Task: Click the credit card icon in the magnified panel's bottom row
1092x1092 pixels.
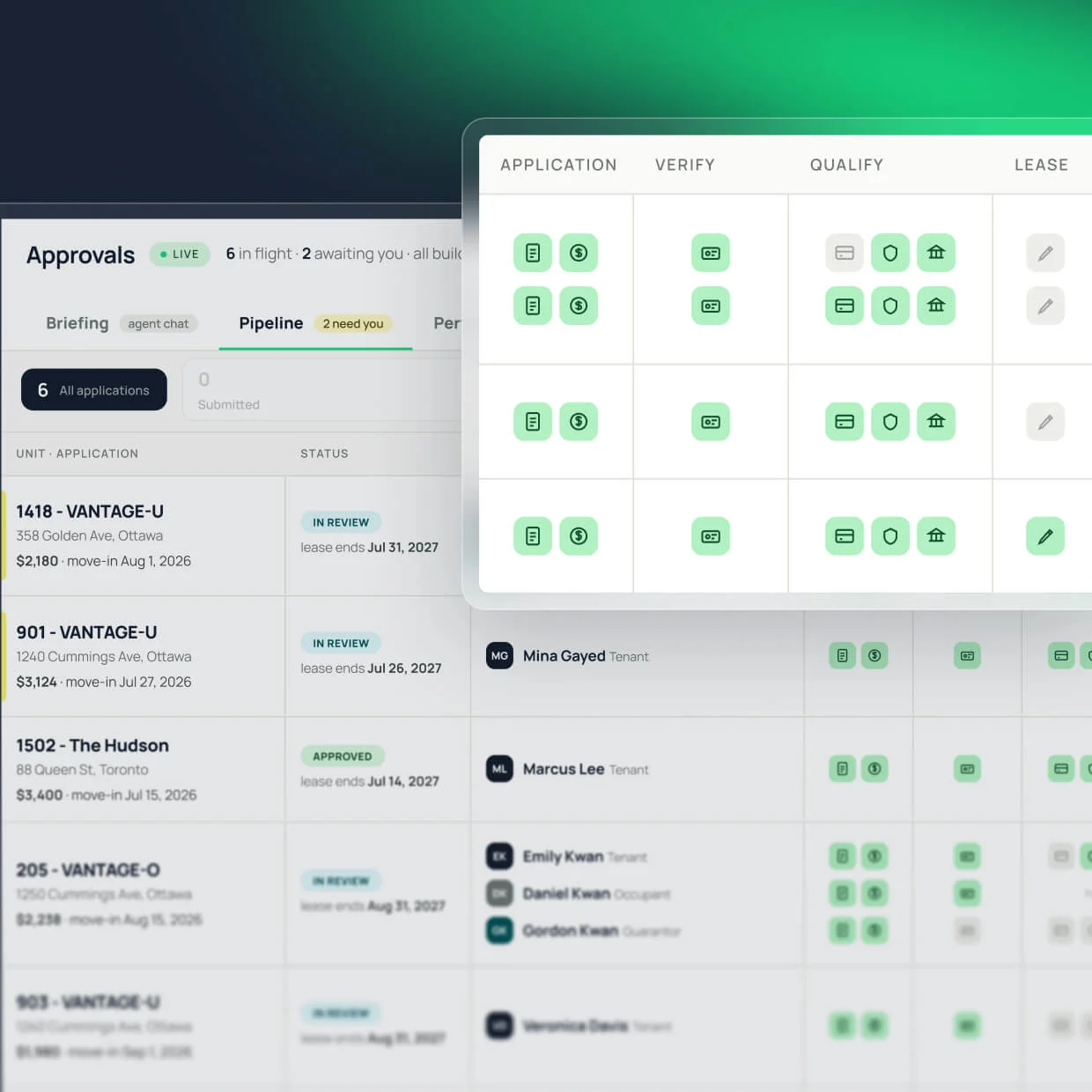Action: click(x=845, y=536)
